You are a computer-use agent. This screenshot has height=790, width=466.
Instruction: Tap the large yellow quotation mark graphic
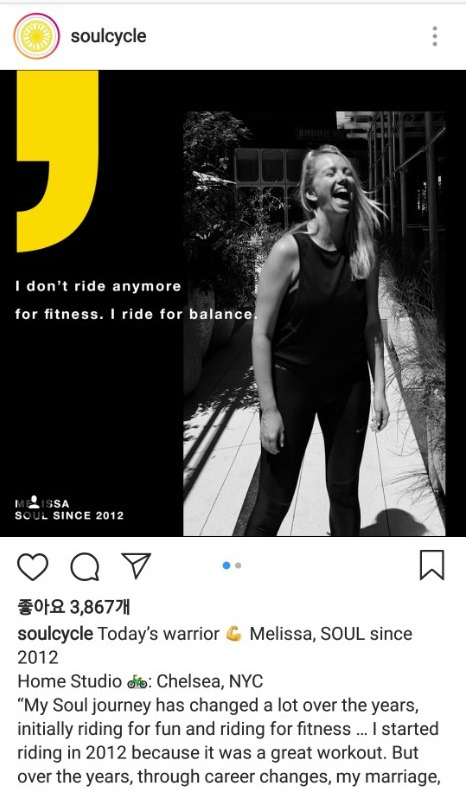coord(57,161)
